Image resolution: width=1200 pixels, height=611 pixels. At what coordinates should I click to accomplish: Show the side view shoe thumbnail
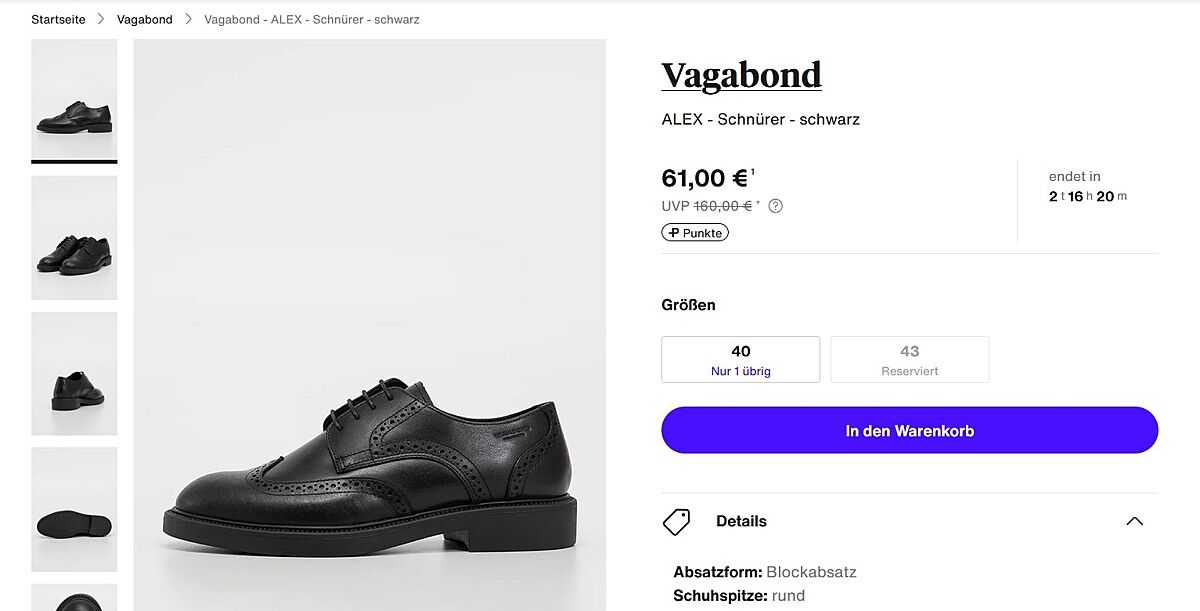point(74,98)
